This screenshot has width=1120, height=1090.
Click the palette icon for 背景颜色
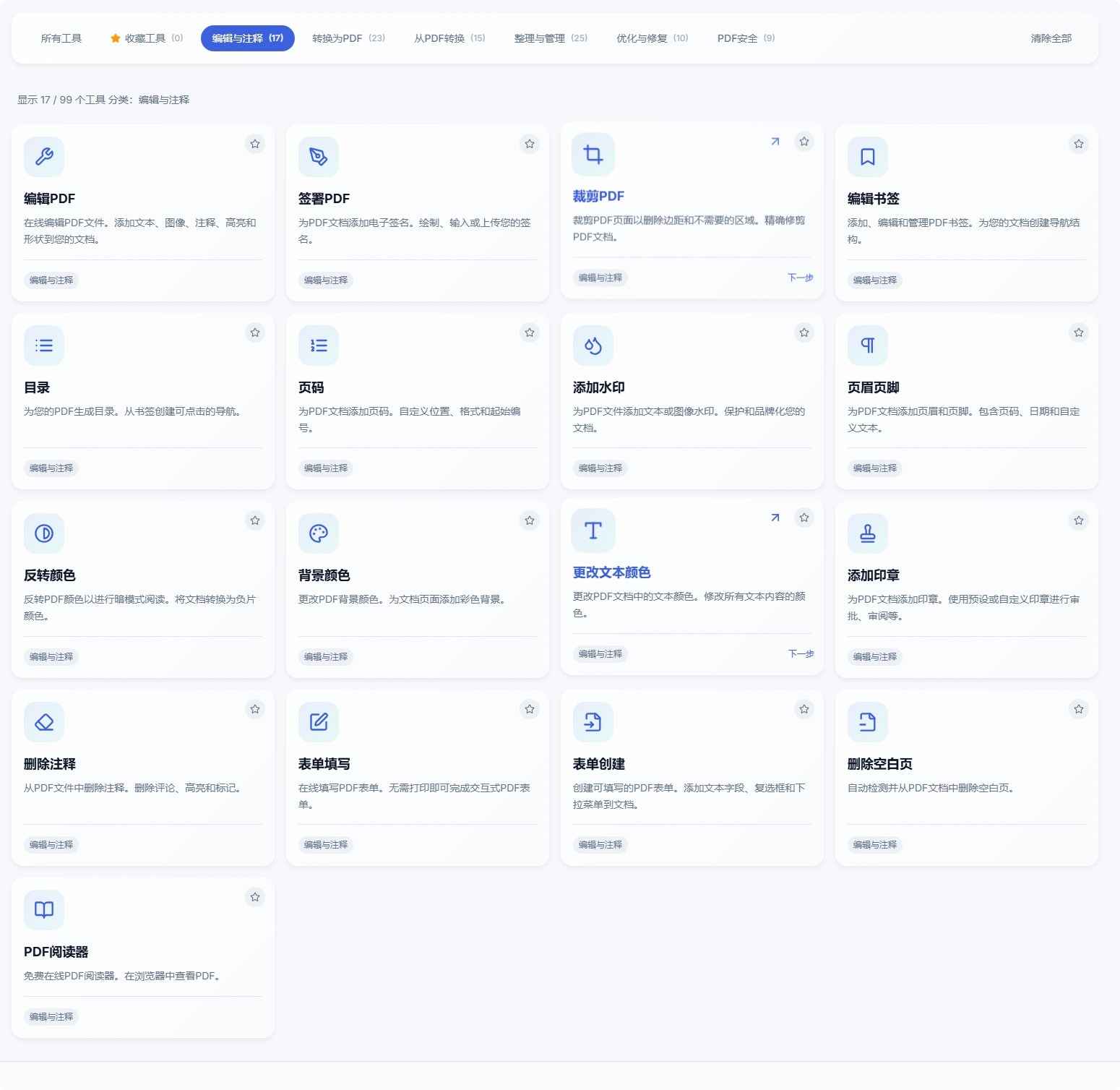click(319, 533)
